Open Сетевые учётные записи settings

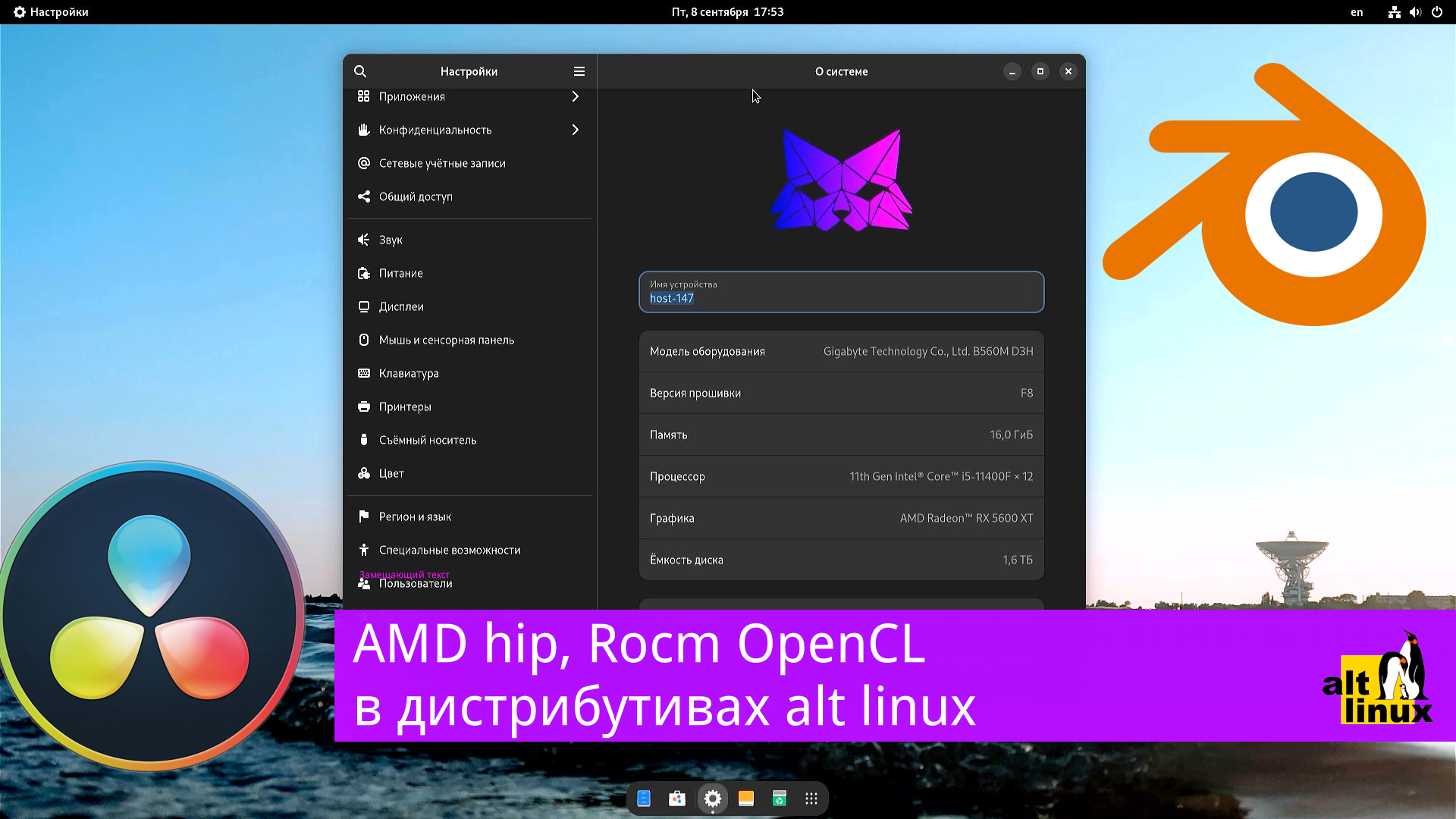(x=441, y=163)
